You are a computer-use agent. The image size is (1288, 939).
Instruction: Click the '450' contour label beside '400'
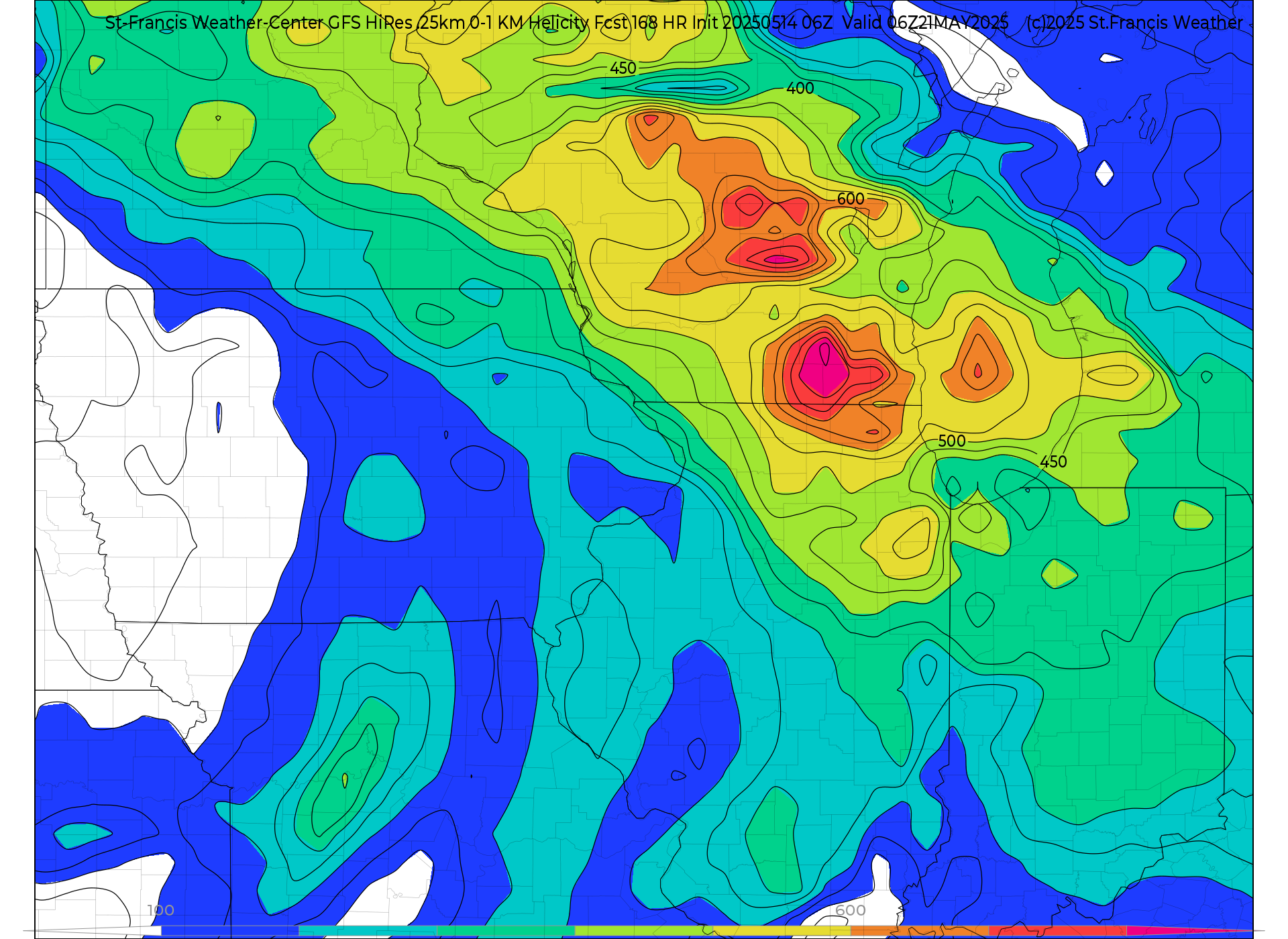pyautogui.click(x=623, y=68)
